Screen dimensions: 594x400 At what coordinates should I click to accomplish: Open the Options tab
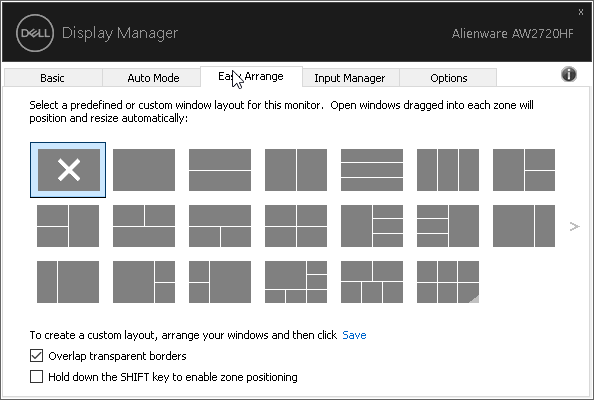click(x=449, y=78)
